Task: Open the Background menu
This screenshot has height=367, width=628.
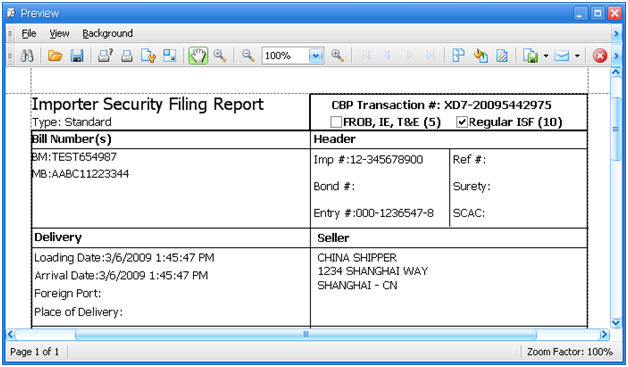Action: 107,34
